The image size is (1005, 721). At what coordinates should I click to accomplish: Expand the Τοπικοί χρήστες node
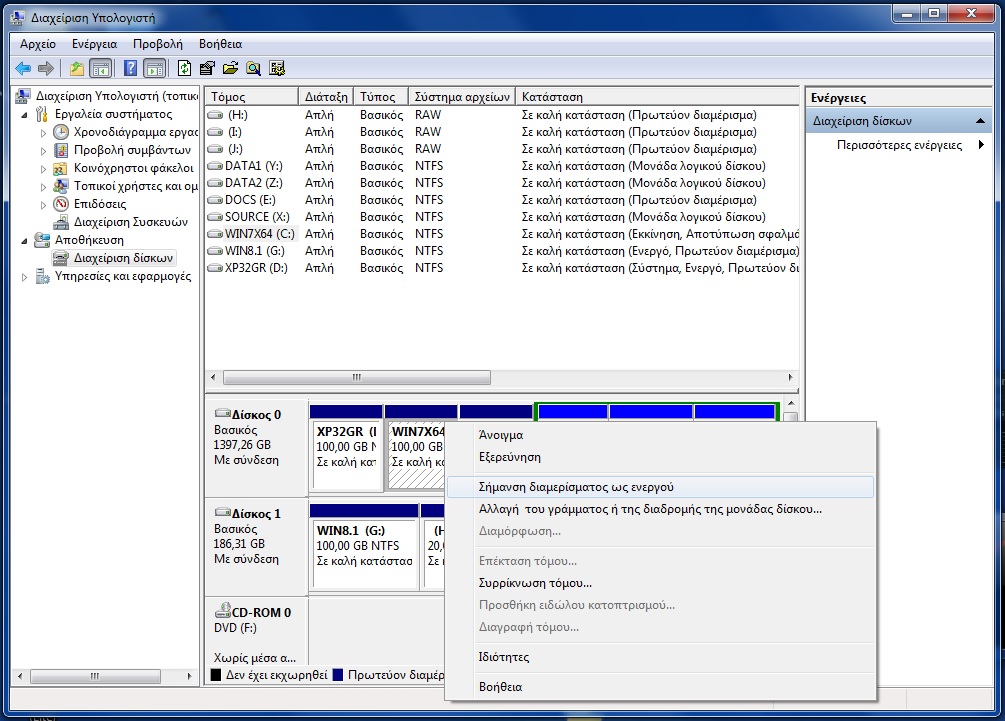(44, 186)
